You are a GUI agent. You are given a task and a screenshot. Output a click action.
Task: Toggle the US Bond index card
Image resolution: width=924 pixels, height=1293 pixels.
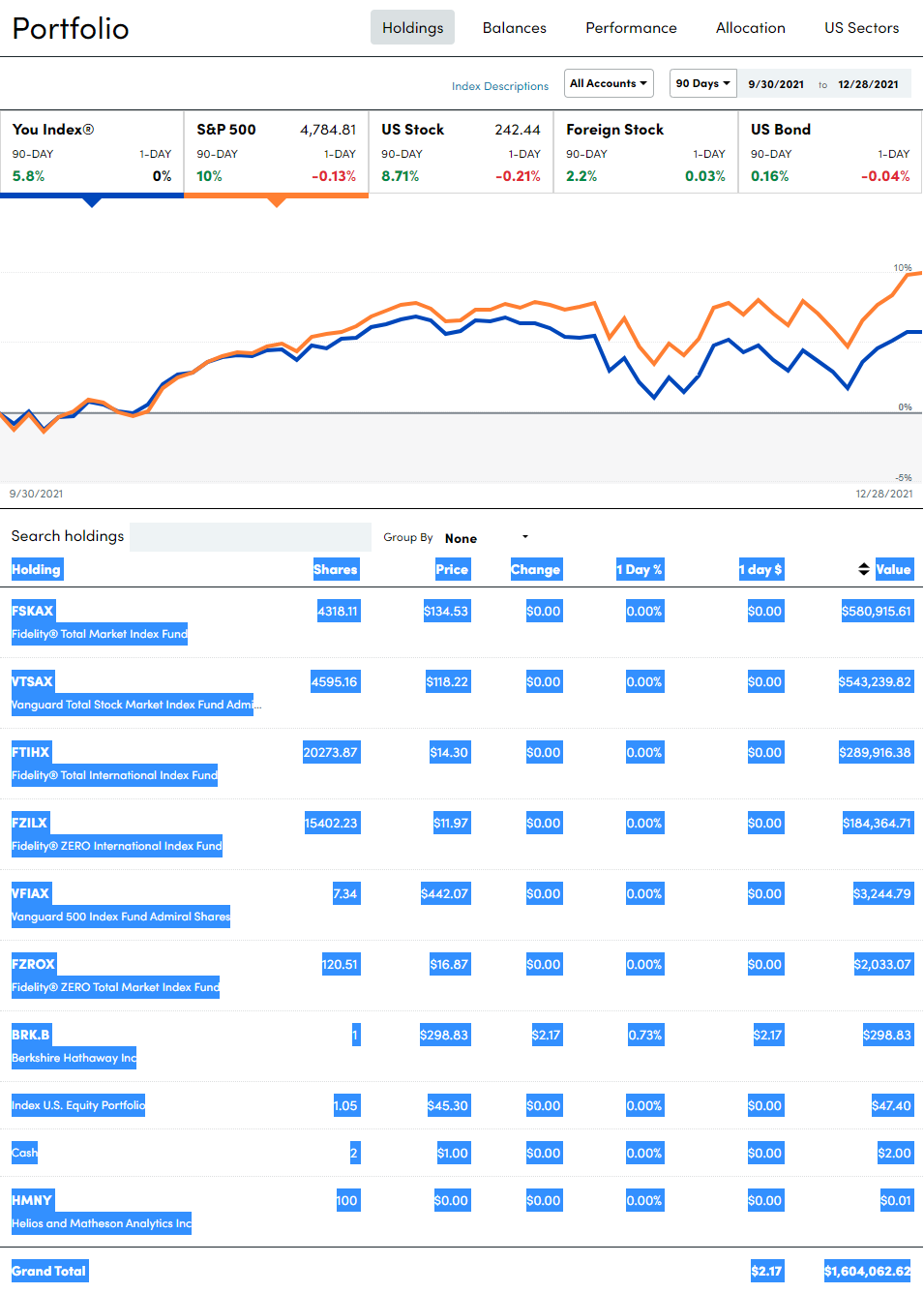click(x=830, y=152)
